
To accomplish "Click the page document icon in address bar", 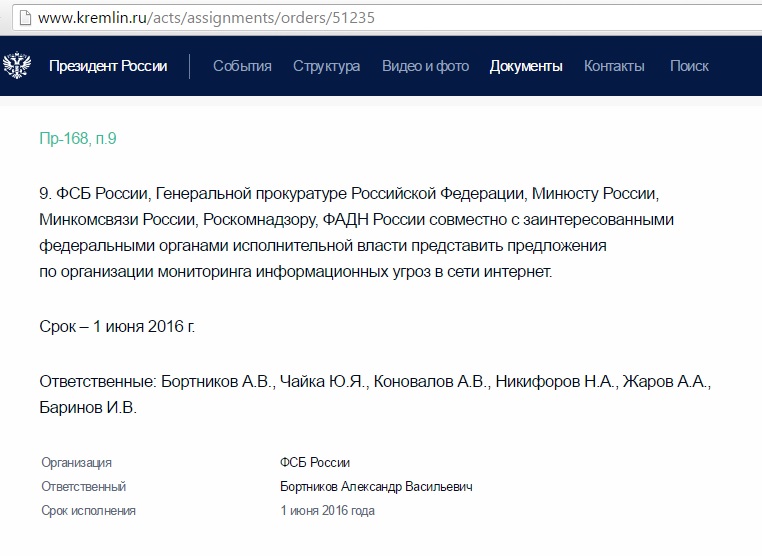I will 25,18.
